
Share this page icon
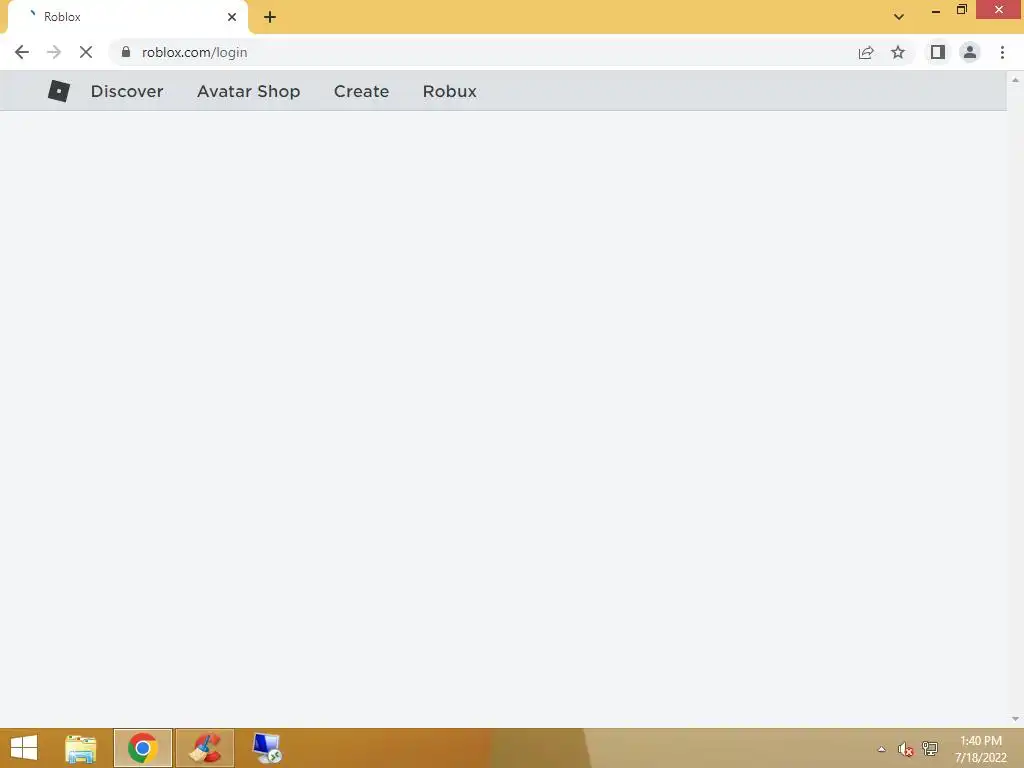866,52
